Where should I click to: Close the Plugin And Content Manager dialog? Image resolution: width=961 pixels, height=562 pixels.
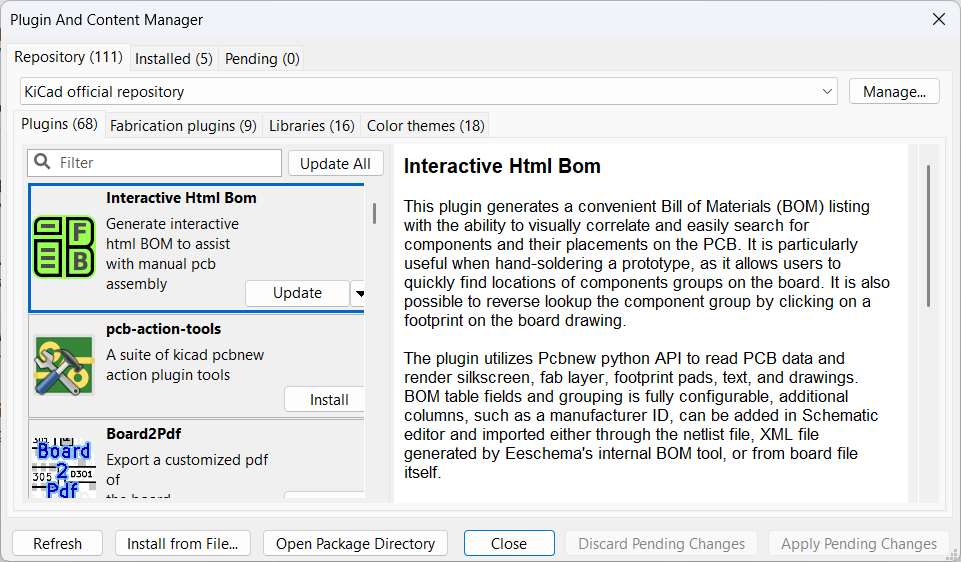[938, 20]
